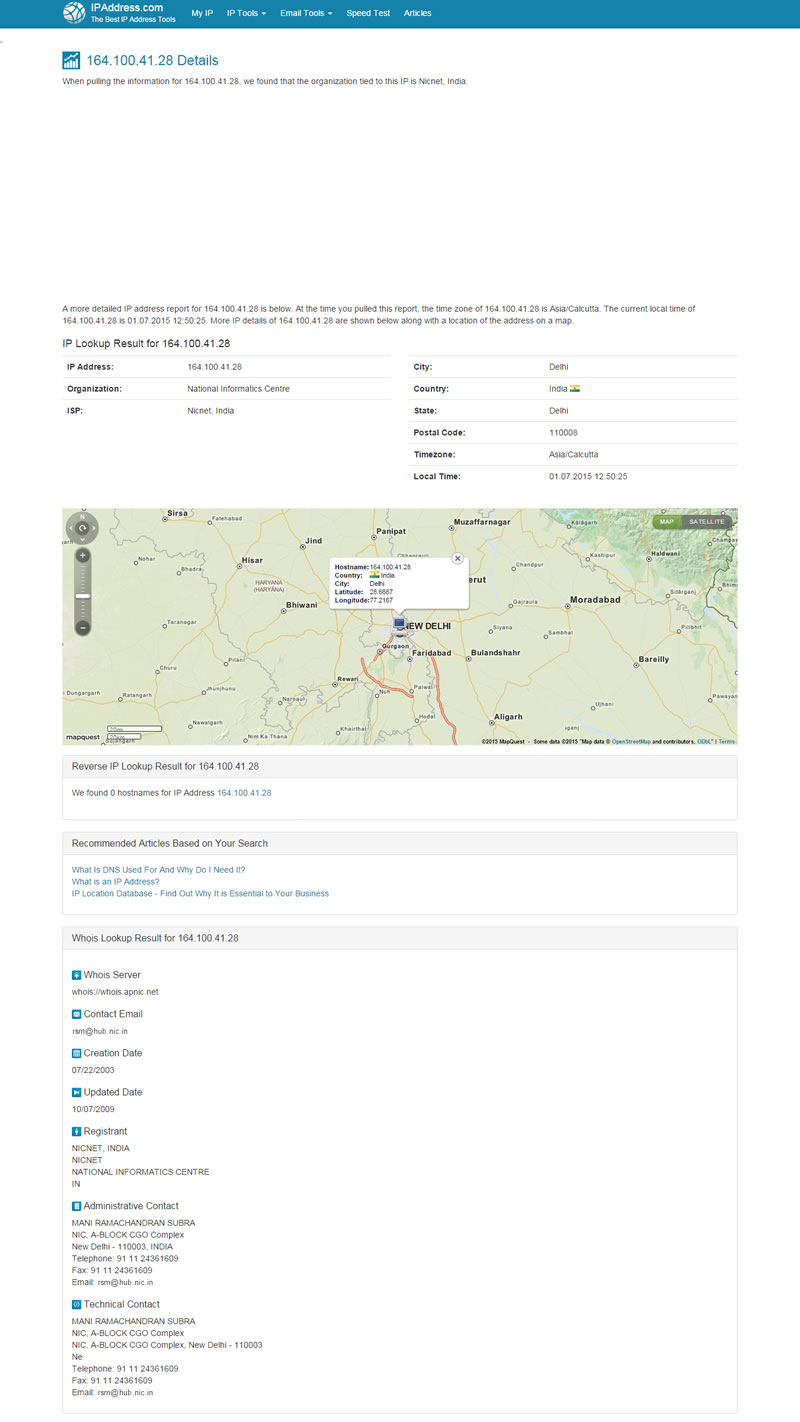Open the Articles nav link
The image size is (800, 1422).
(x=418, y=13)
